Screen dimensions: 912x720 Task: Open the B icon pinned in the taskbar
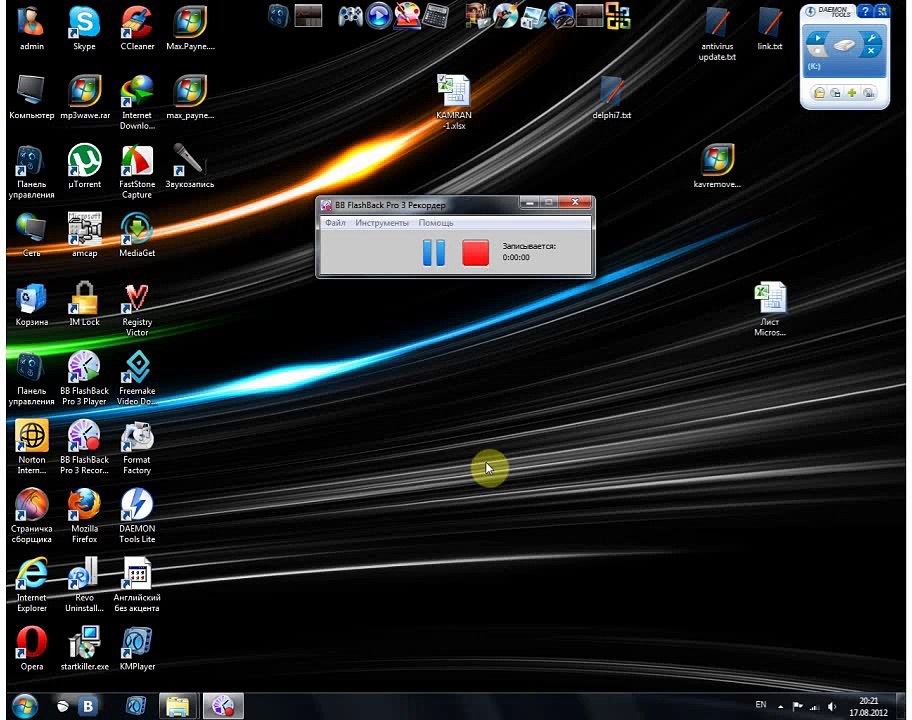[x=88, y=706]
